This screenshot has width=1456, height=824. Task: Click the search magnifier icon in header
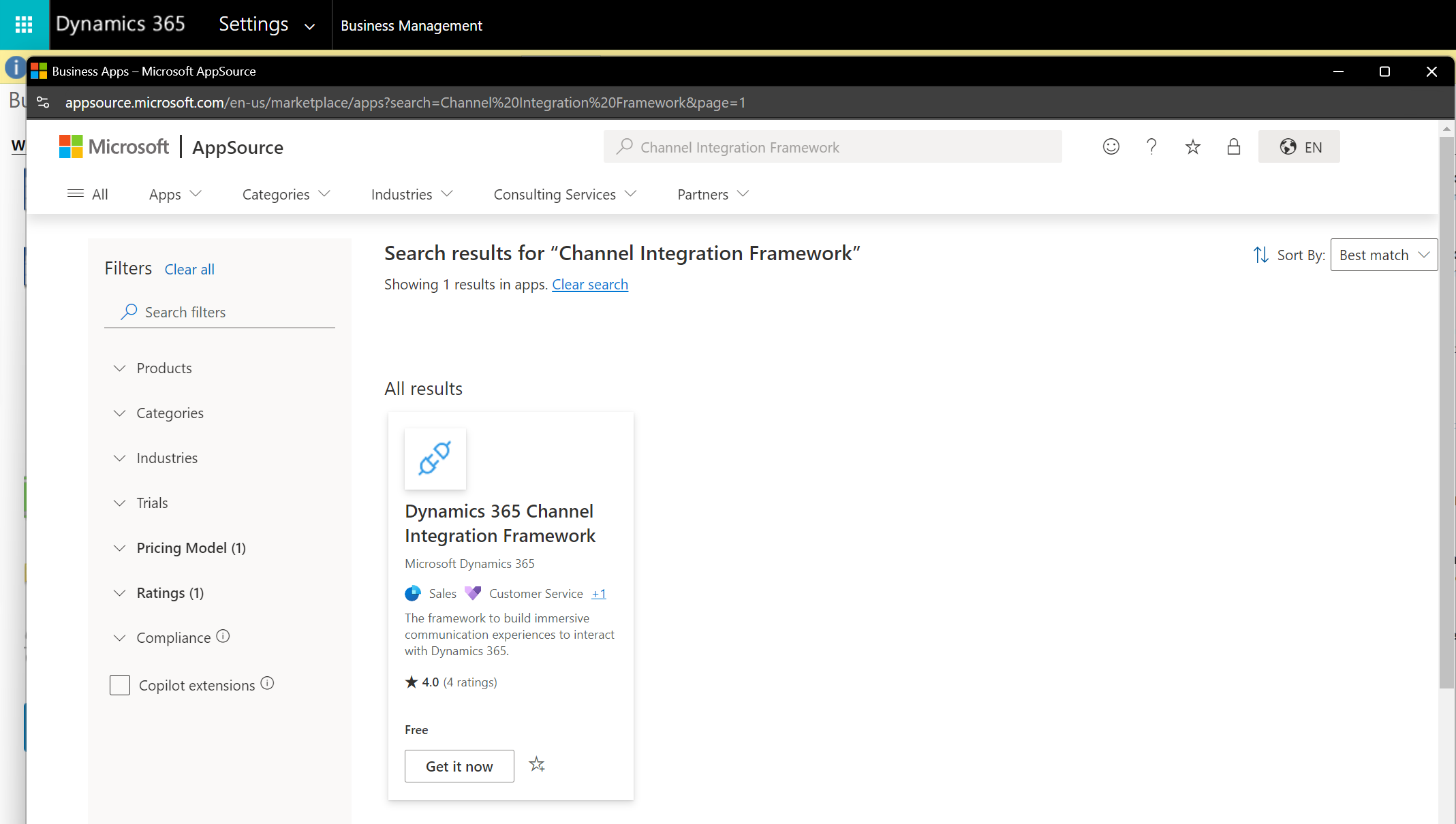coord(624,146)
